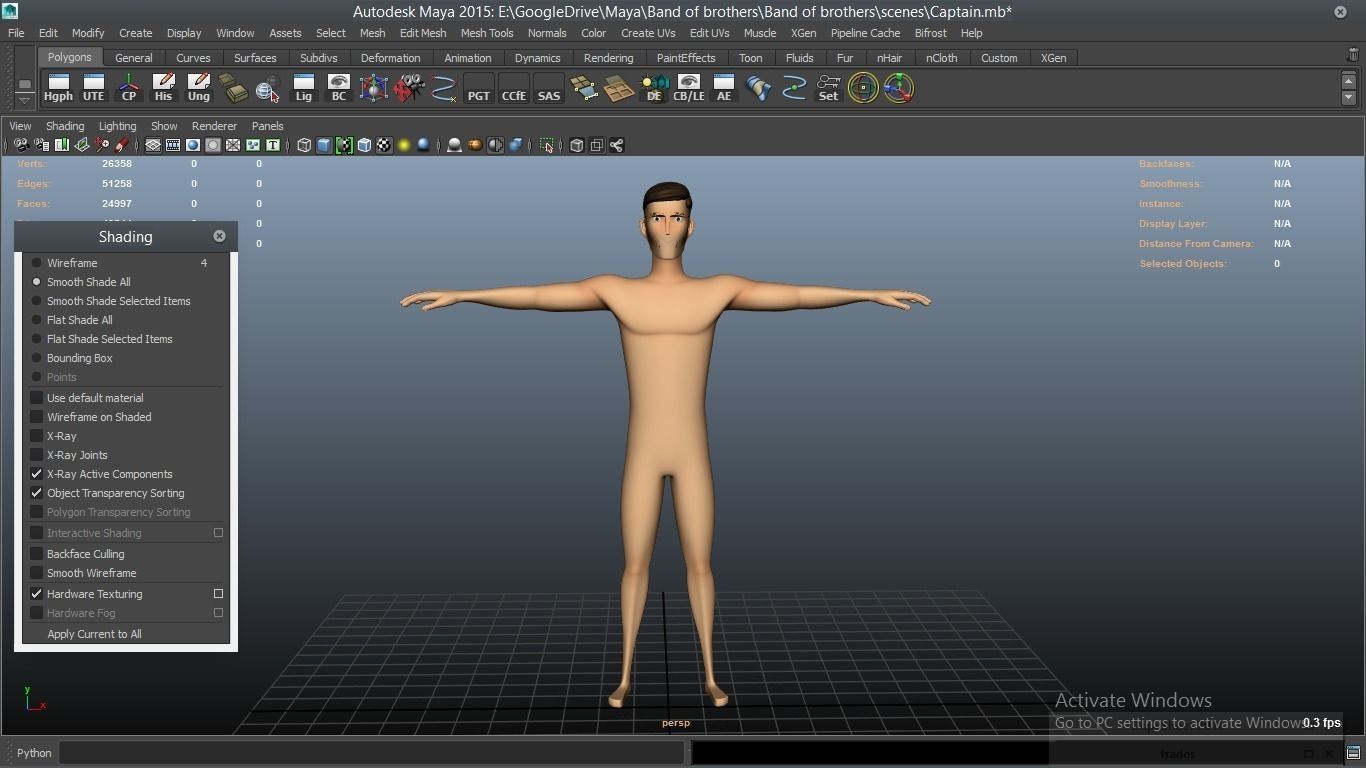Click the red camera shelf icon

coord(408,88)
